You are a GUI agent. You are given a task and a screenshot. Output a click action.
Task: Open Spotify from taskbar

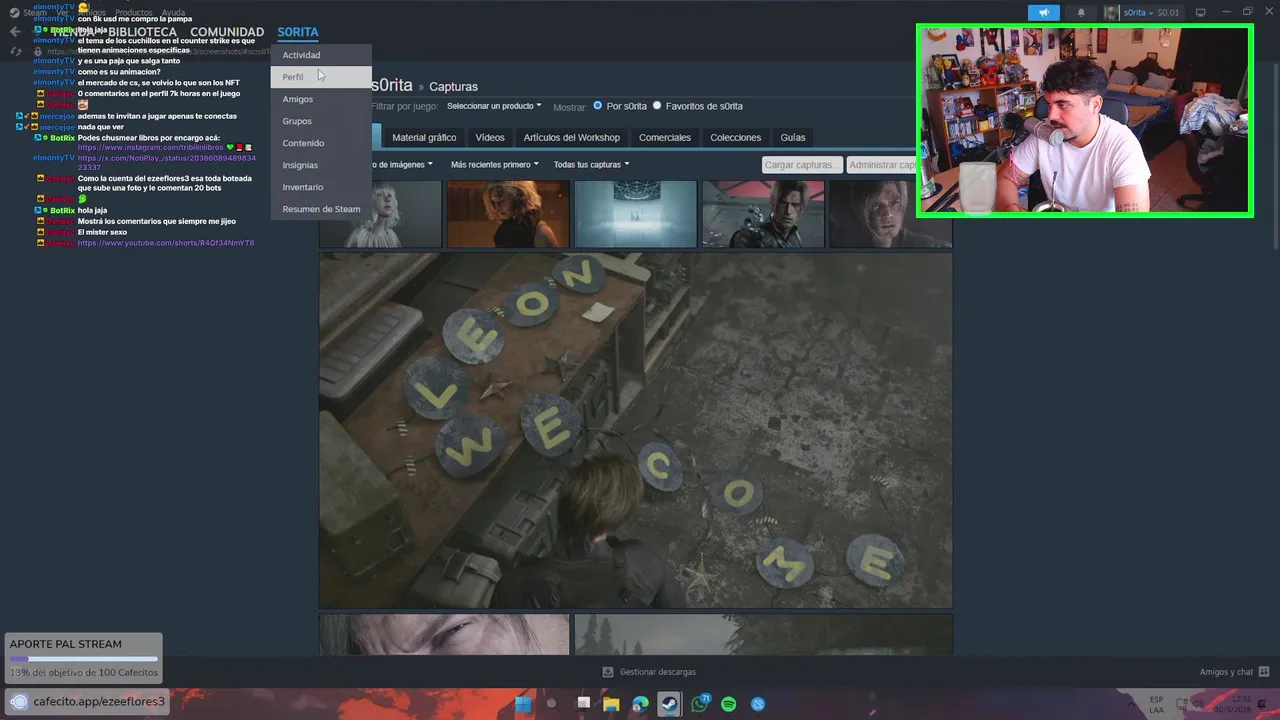click(729, 704)
